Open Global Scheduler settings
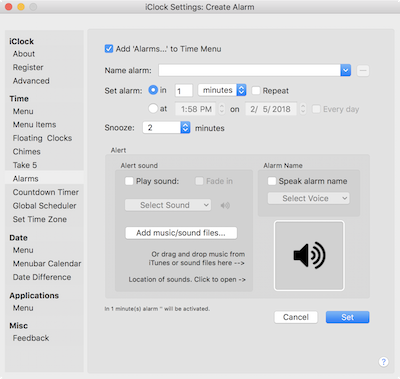Viewport: 400px width, 379px height. (44, 206)
